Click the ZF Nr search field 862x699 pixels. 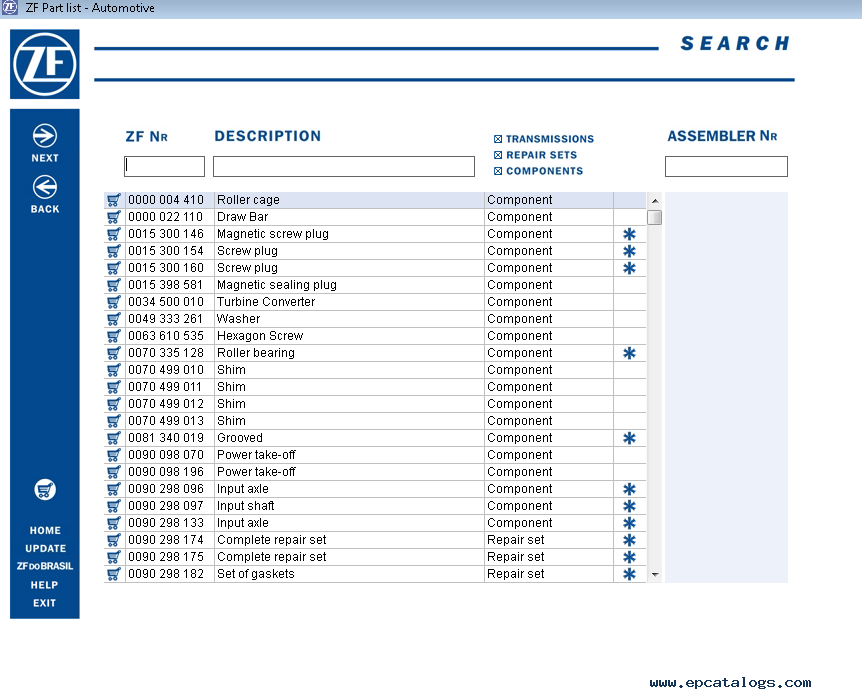coord(164,167)
